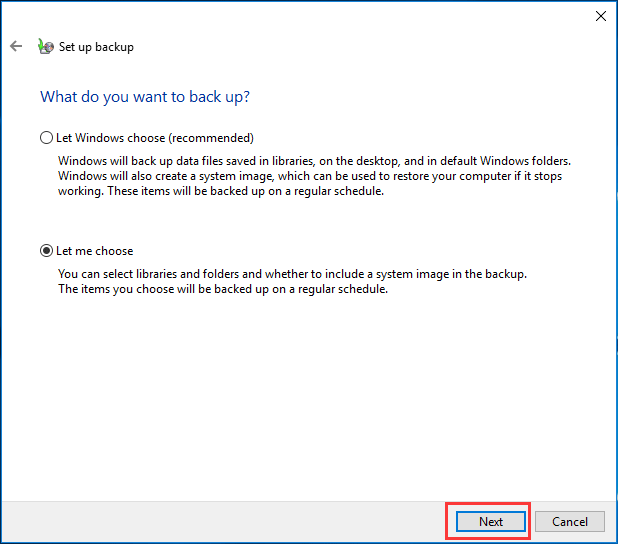Select the Let me choose radio button
The width and height of the screenshot is (618, 544).
pyautogui.click(x=87, y=251)
